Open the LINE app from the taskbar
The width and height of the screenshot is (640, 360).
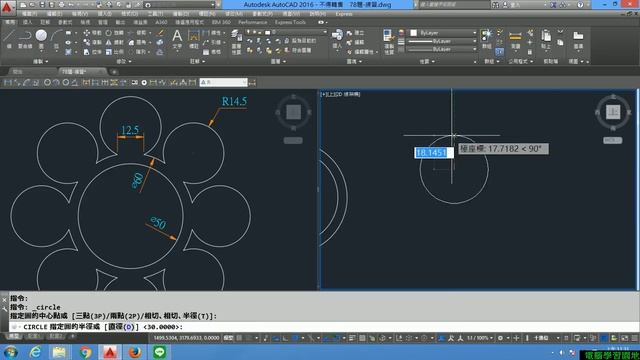160,352
